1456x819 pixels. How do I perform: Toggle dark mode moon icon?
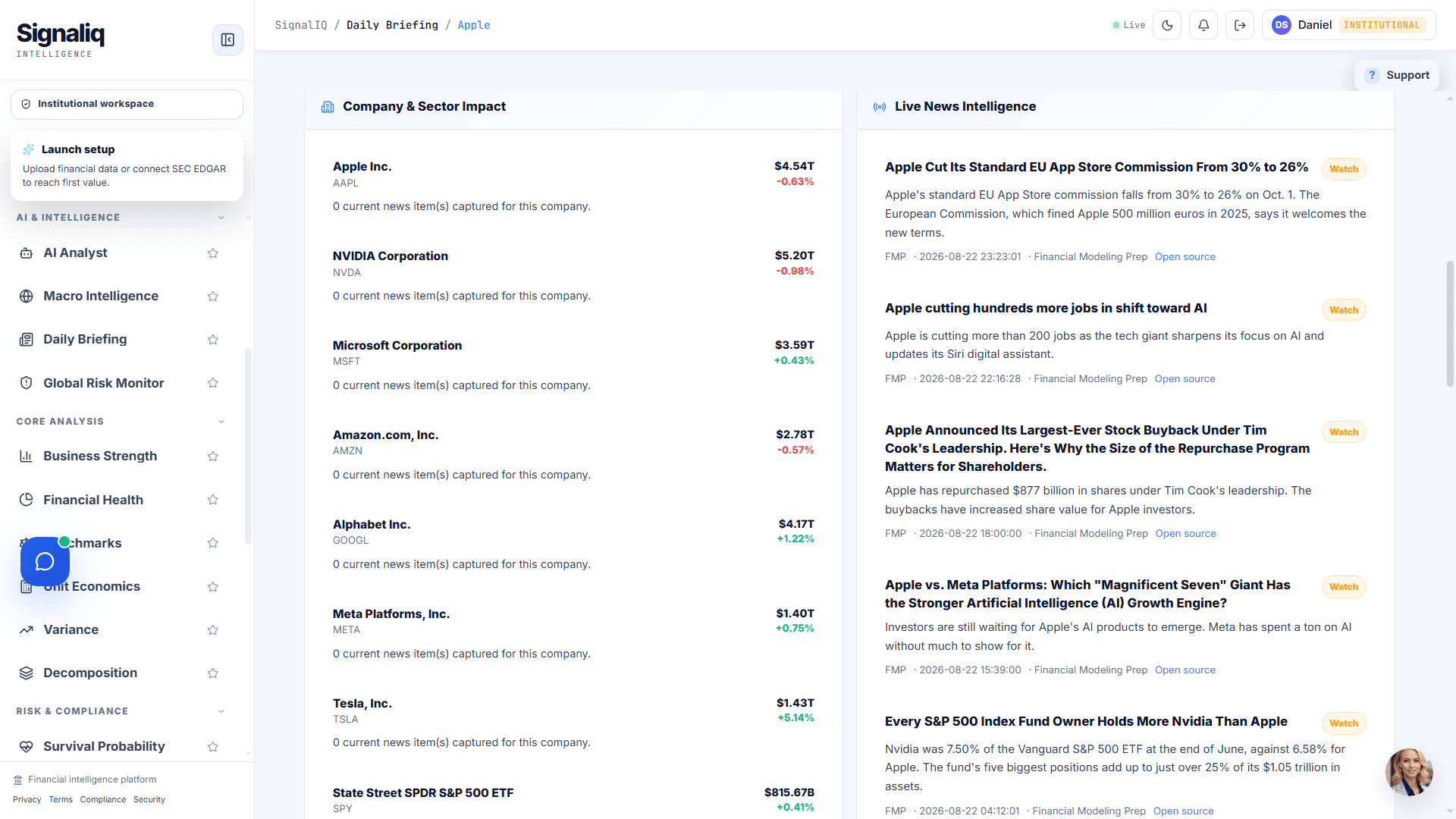pos(1167,25)
